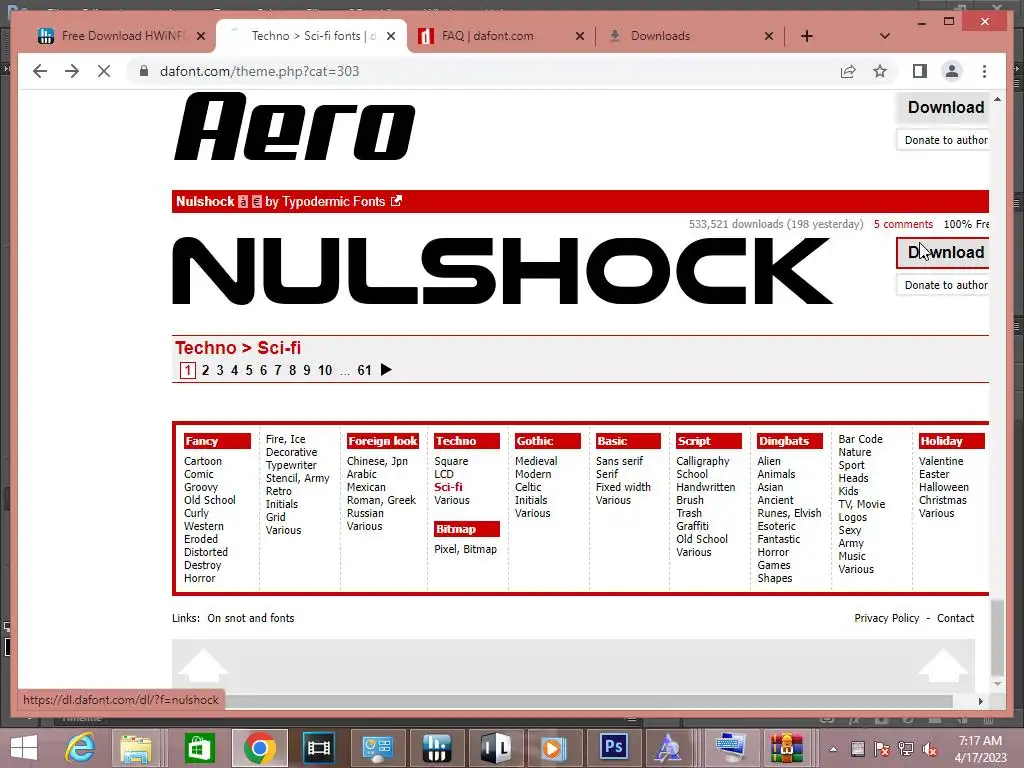Open the Cartoon fonts link
Image resolution: width=1024 pixels, height=768 pixels.
click(203, 461)
